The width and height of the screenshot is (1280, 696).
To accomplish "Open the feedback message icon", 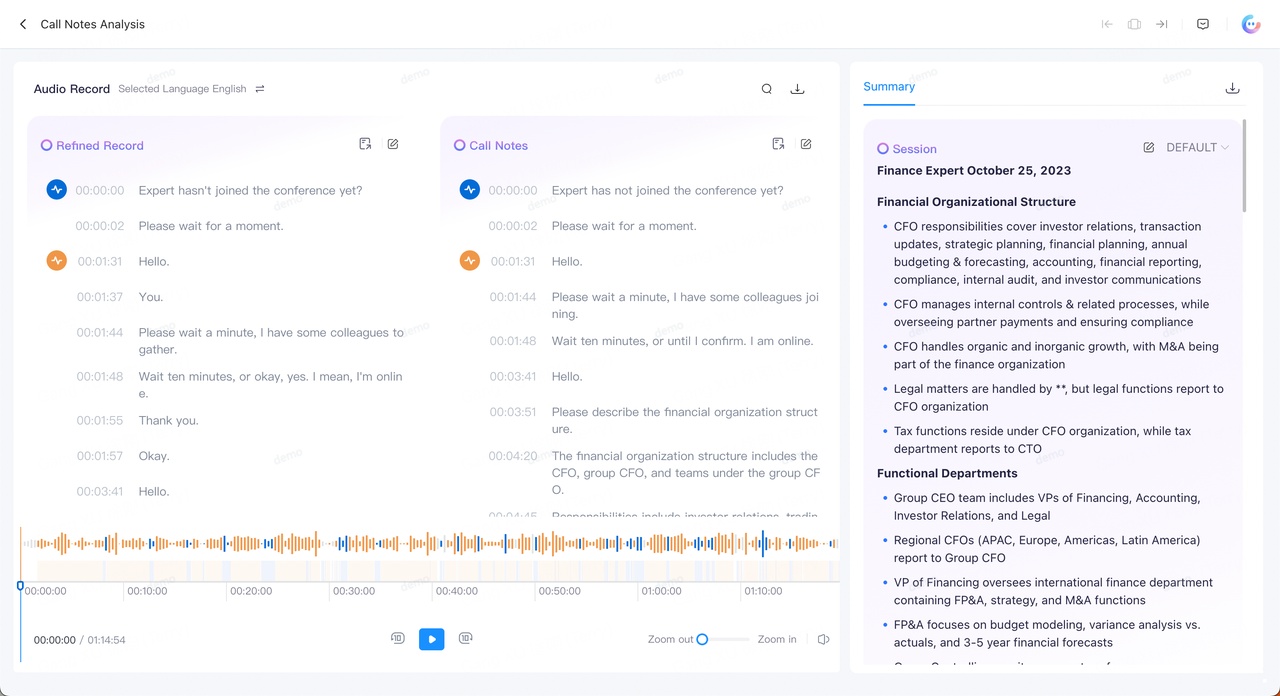I will tap(1203, 24).
